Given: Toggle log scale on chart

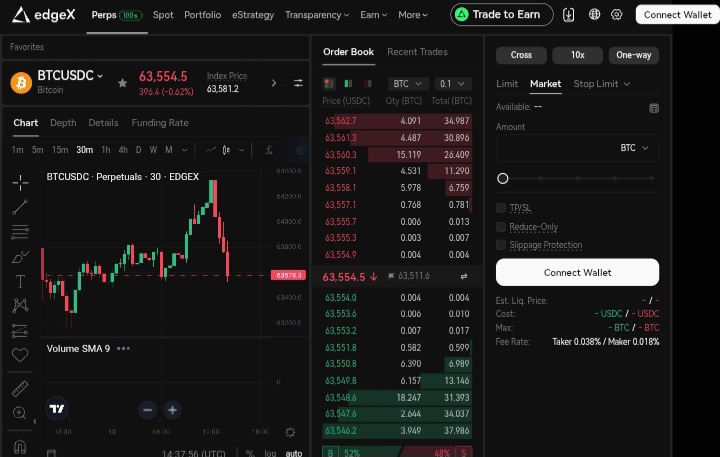Looking at the screenshot, I should [270, 453].
